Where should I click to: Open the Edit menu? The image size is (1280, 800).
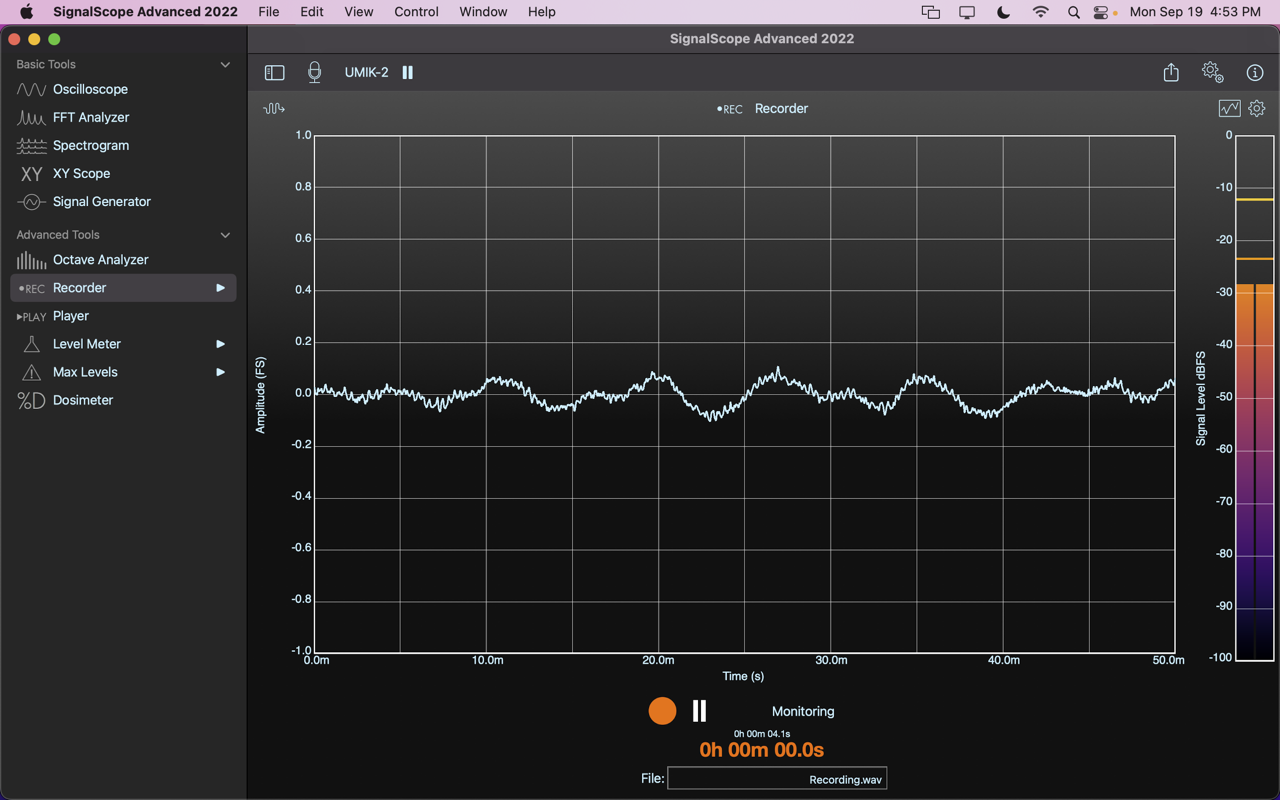point(312,12)
